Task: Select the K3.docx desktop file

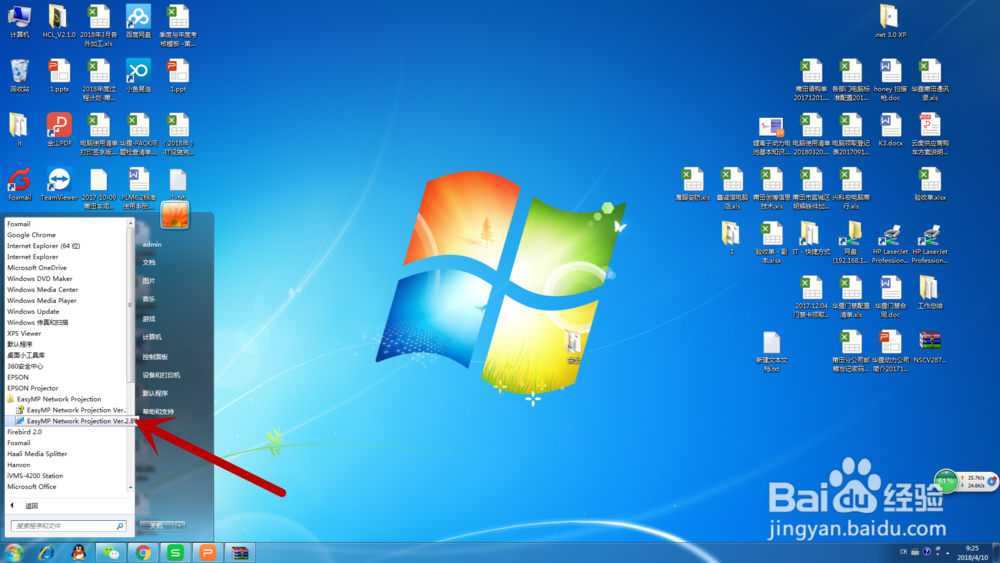Action: click(890, 130)
